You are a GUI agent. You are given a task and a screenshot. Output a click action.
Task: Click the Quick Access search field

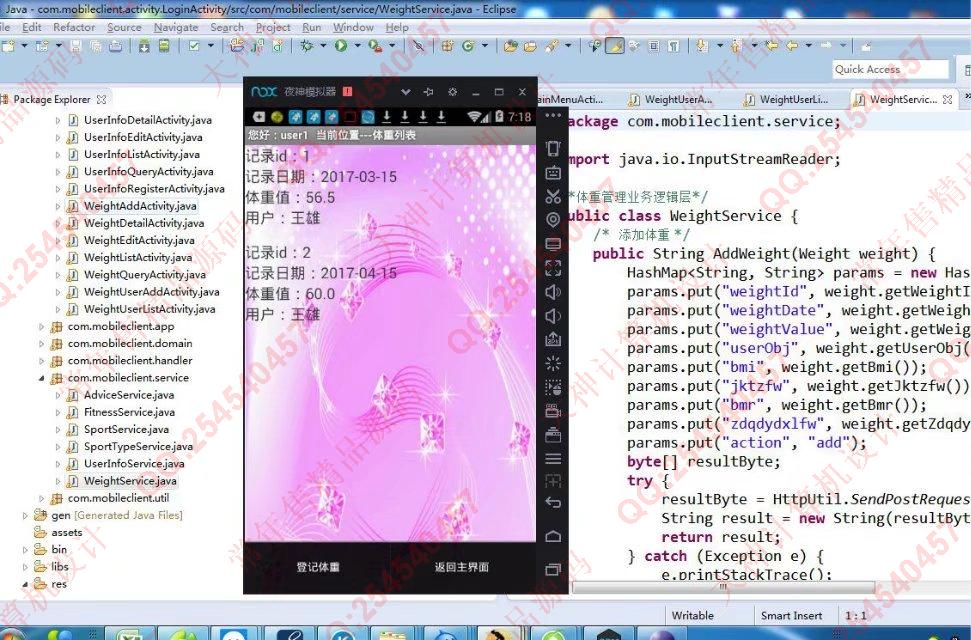(890, 69)
